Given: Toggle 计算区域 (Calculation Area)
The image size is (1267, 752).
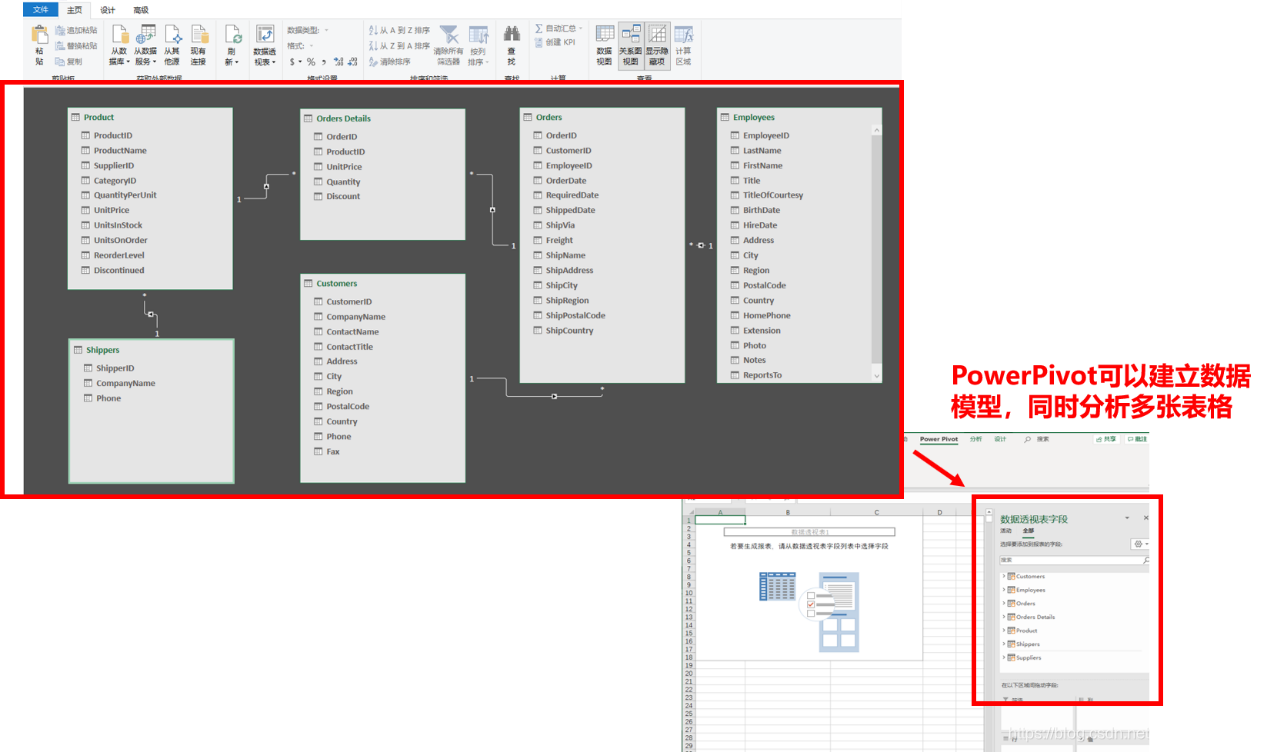Looking at the screenshot, I should [x=683, y=45].
